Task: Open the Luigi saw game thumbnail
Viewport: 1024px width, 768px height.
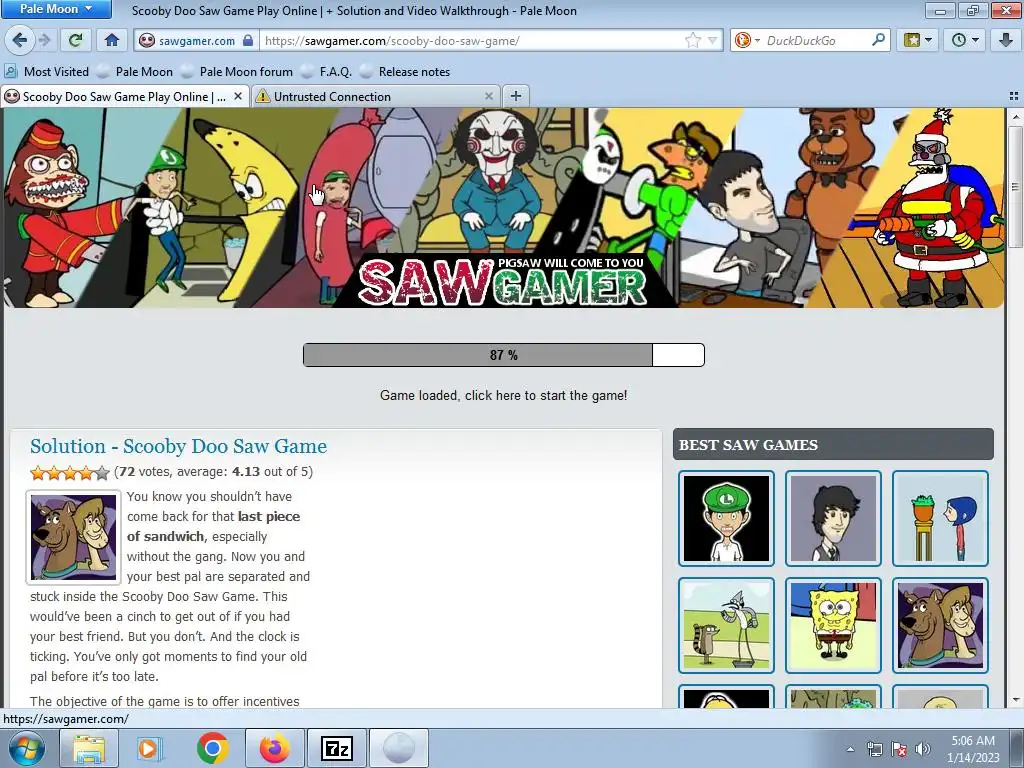Action: point(726,519)
